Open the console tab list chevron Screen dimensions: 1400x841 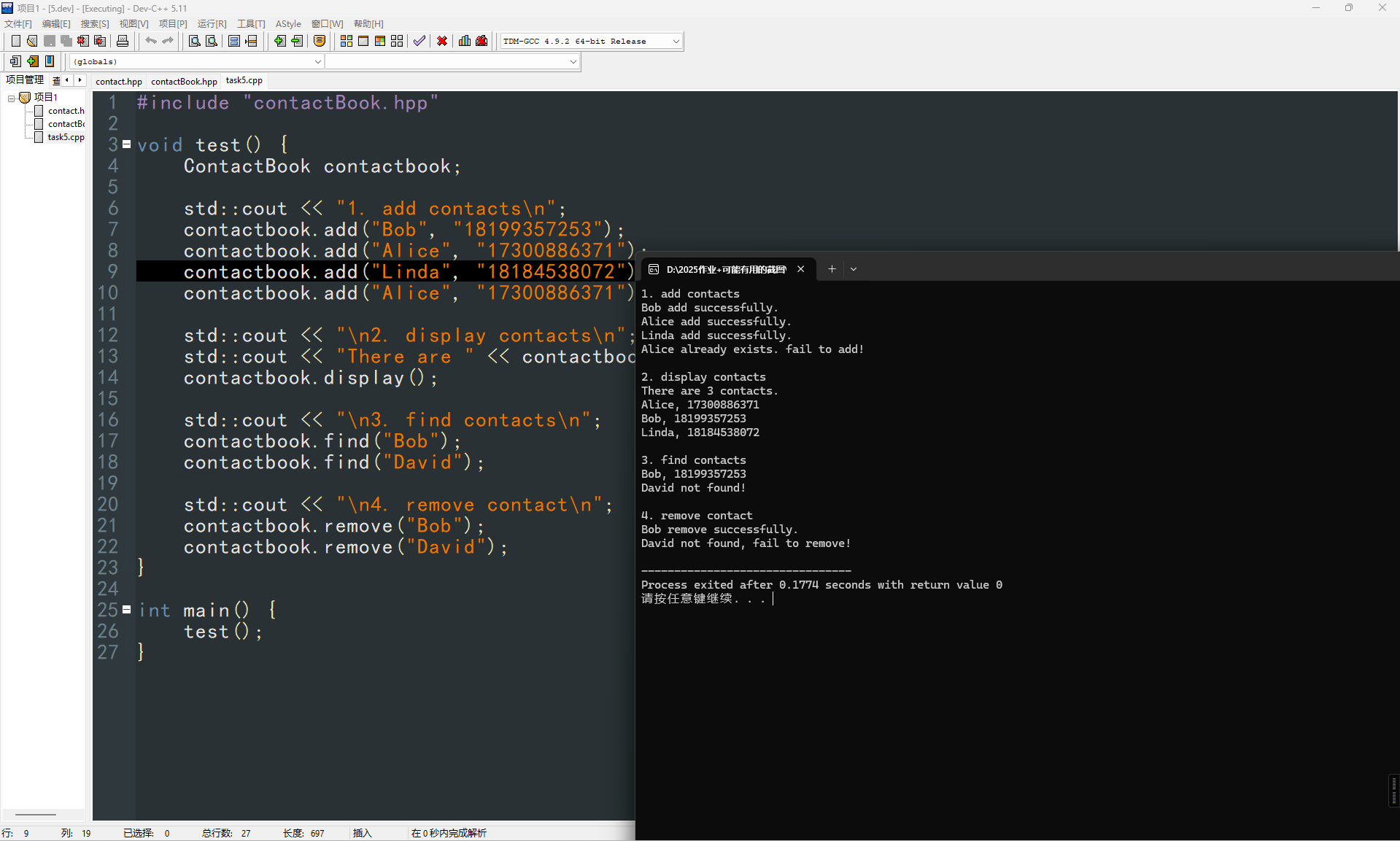854,269
